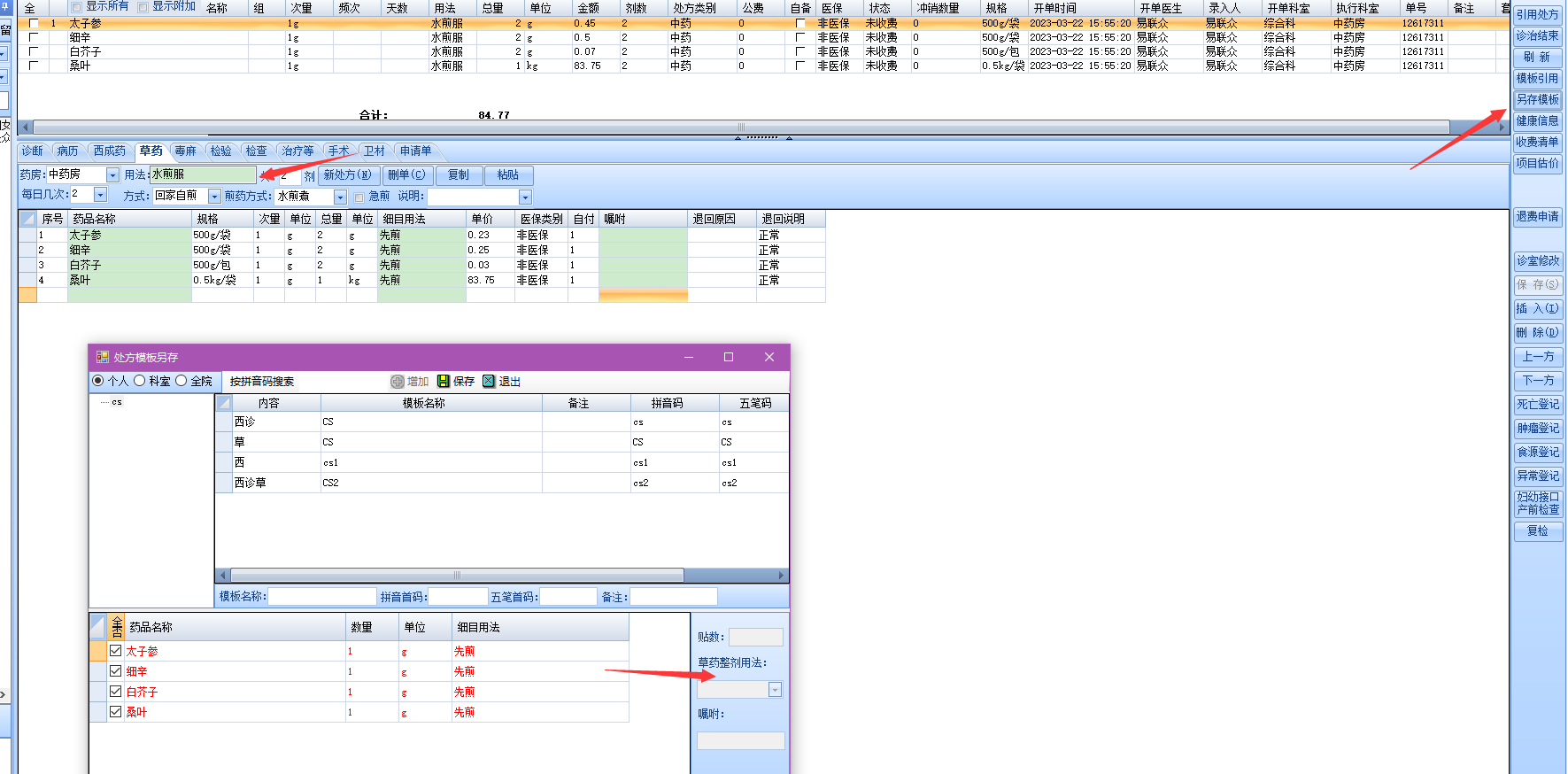1568x774 pixels.
Task: Select the 个人 radio option
Action: coord(98,381)
